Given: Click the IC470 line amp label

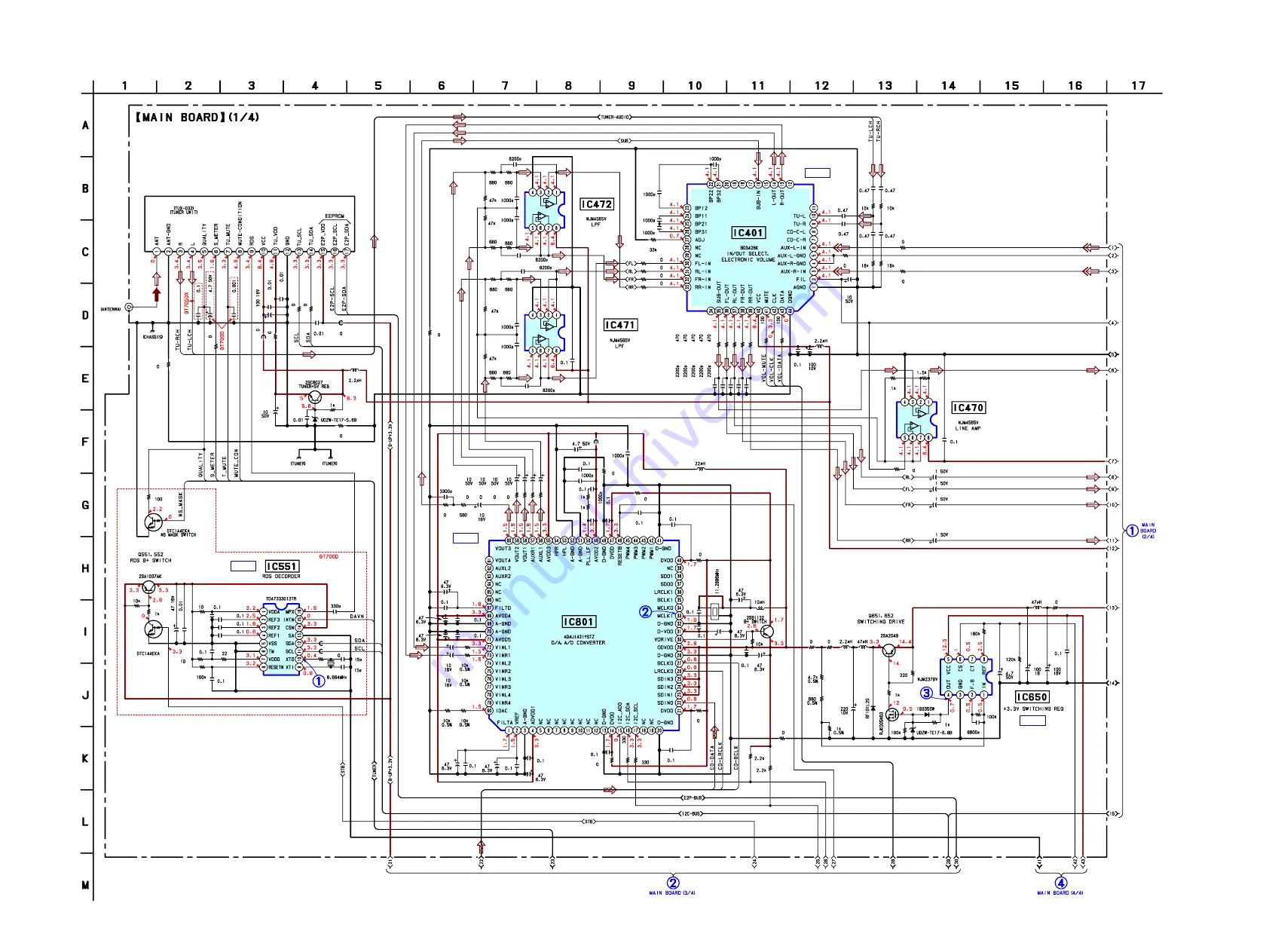Looking at the screenshot, I should [x=968, y=408].
